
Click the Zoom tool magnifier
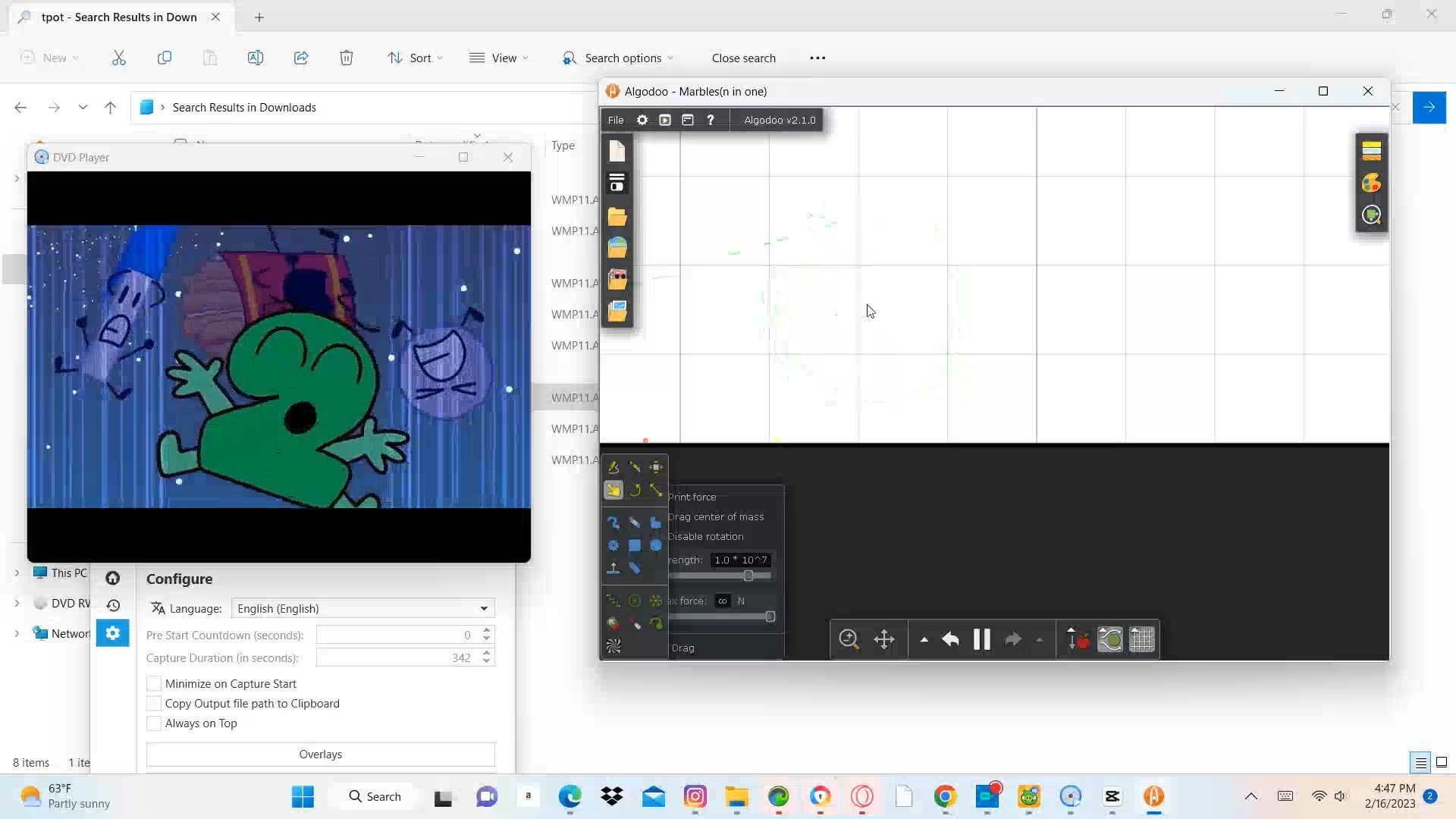[x=849, y=639]
